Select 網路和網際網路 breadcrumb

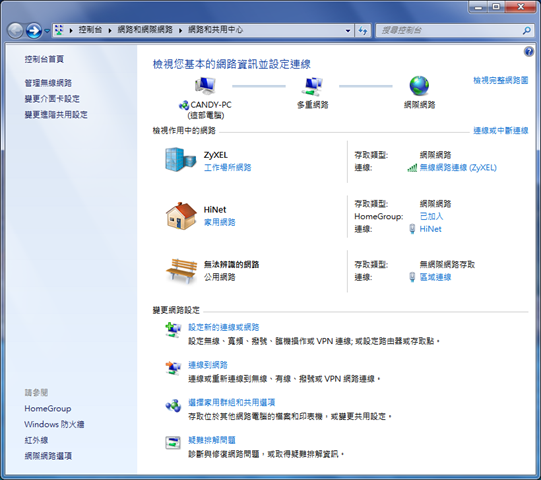145,30
